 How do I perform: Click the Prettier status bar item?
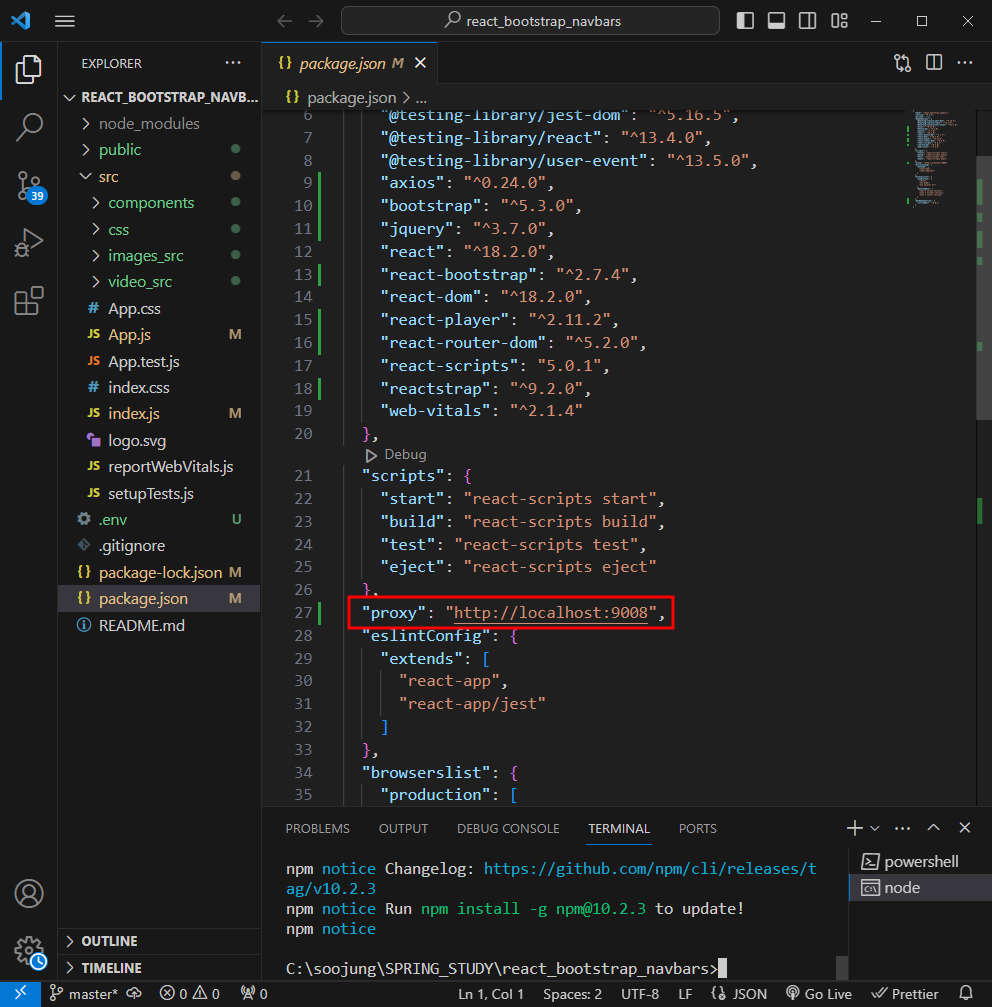point(905,994)
